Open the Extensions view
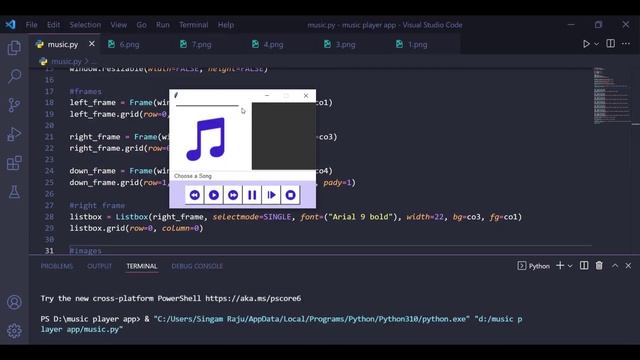 click(x=14, y=163)
